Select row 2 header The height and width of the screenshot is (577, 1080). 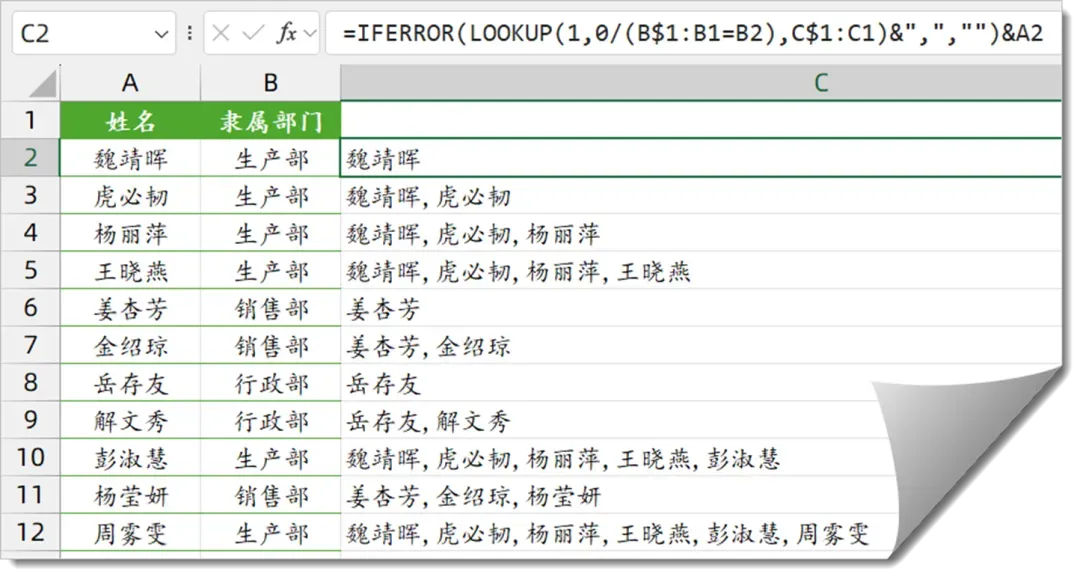30,158
